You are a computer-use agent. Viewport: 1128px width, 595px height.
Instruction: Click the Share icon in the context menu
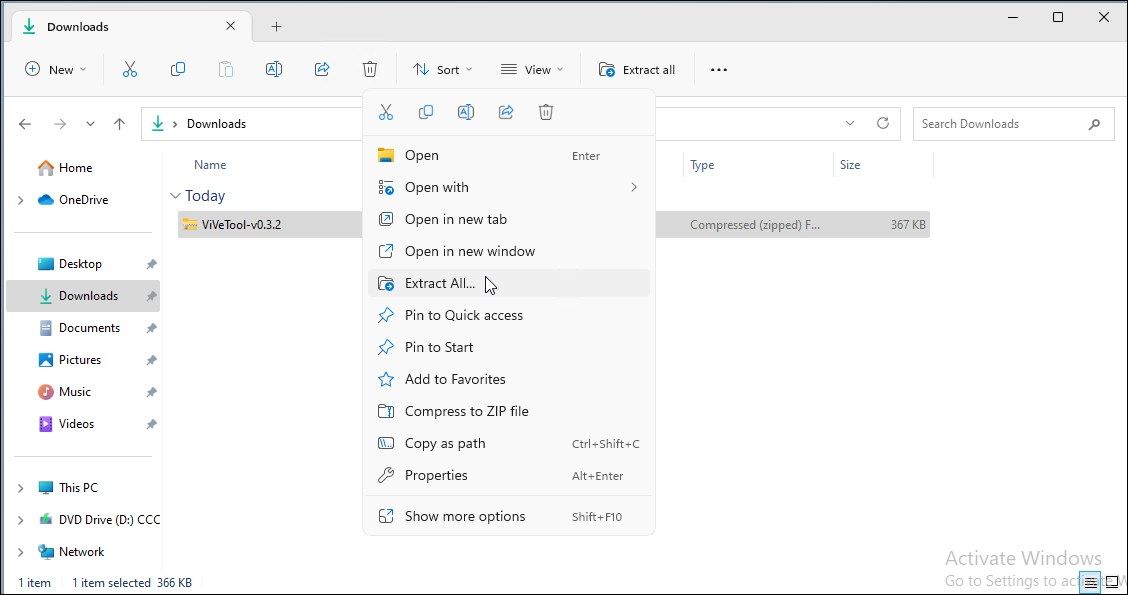point(505,112)
